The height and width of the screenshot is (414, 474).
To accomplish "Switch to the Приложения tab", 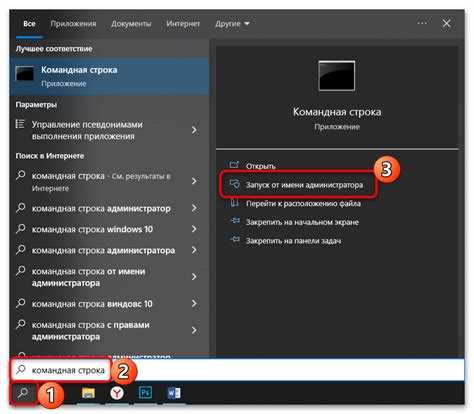I will [73, 24].
